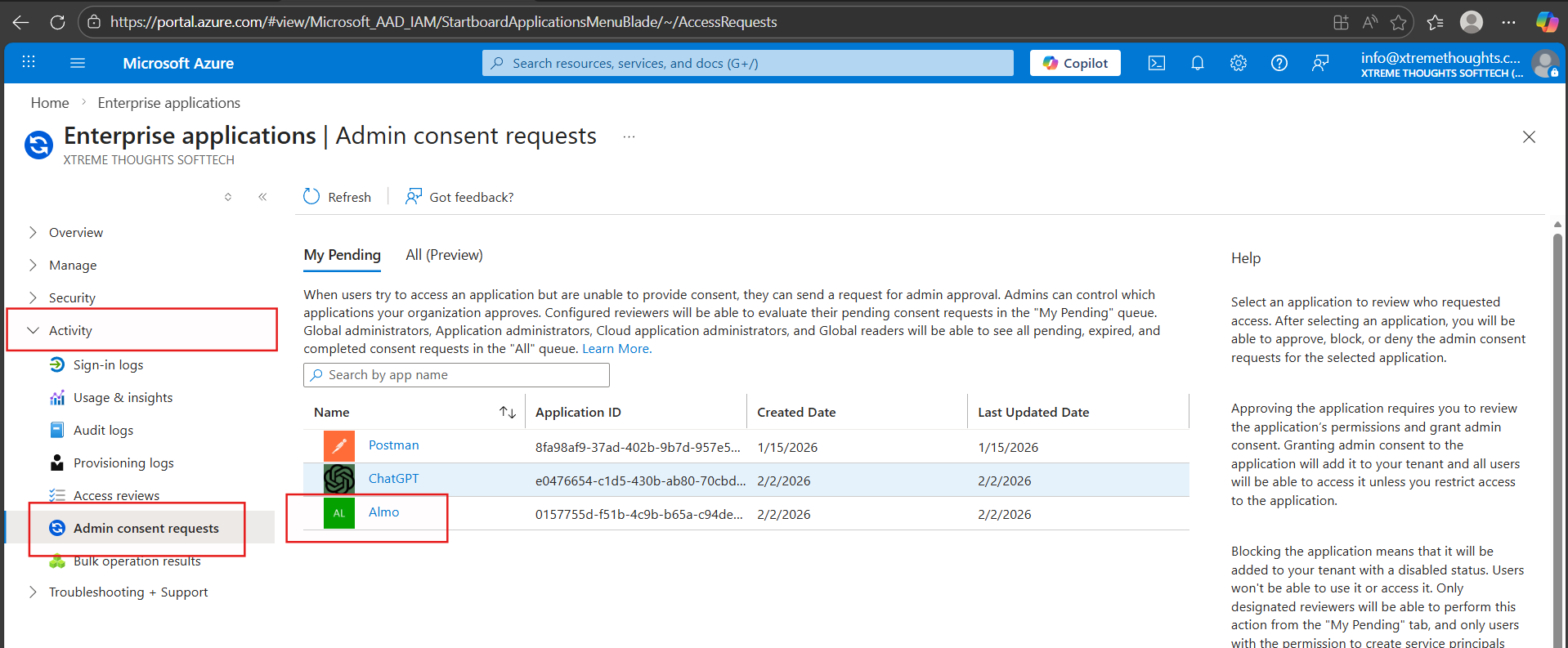Viewport: 1568px width, 648px height.
Task: Add this page to favorites with the star icon
Action: 1399,22
